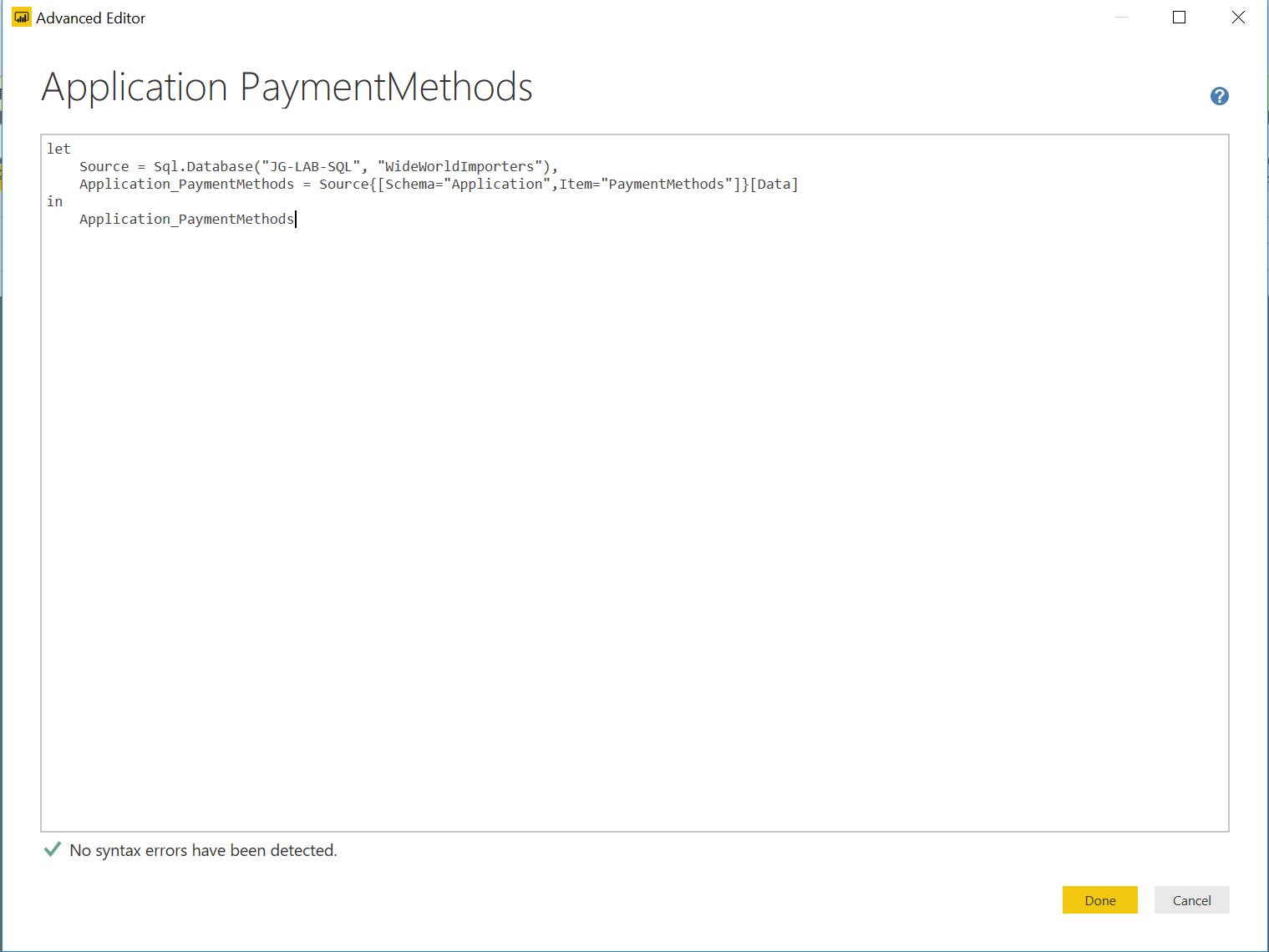Image resolution: width=1269 pixels, height=952 pixels.
Task: Maximize the Advanced Editor window
Action: (1179, 18)
